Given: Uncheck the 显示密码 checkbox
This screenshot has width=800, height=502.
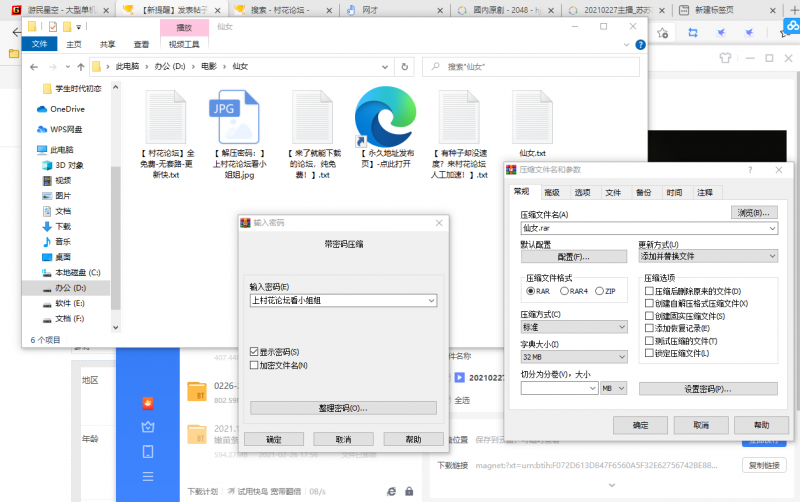Looking at the screenshot, I should 254,352.
